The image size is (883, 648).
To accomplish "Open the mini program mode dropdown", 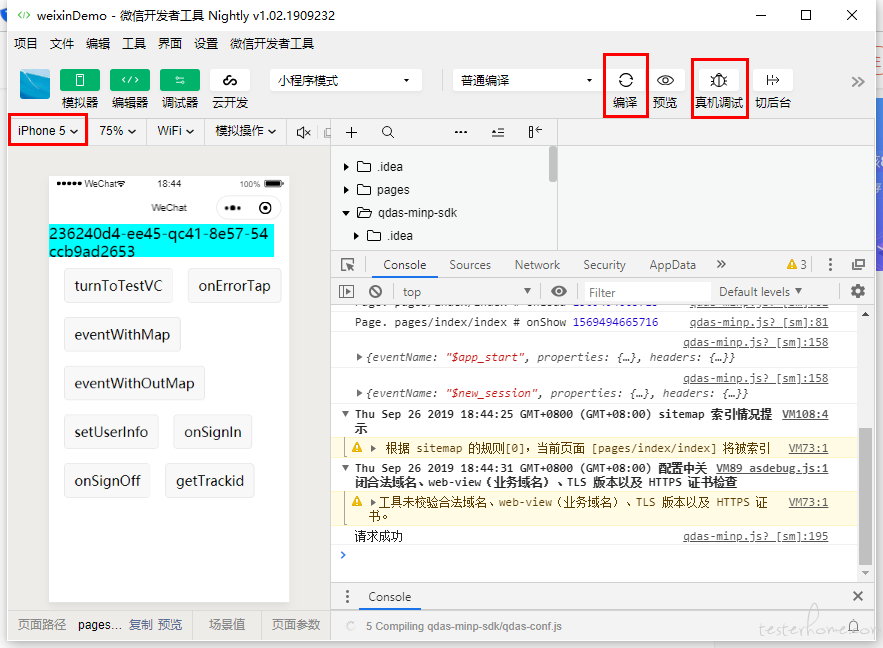I will tap(345, 81).
